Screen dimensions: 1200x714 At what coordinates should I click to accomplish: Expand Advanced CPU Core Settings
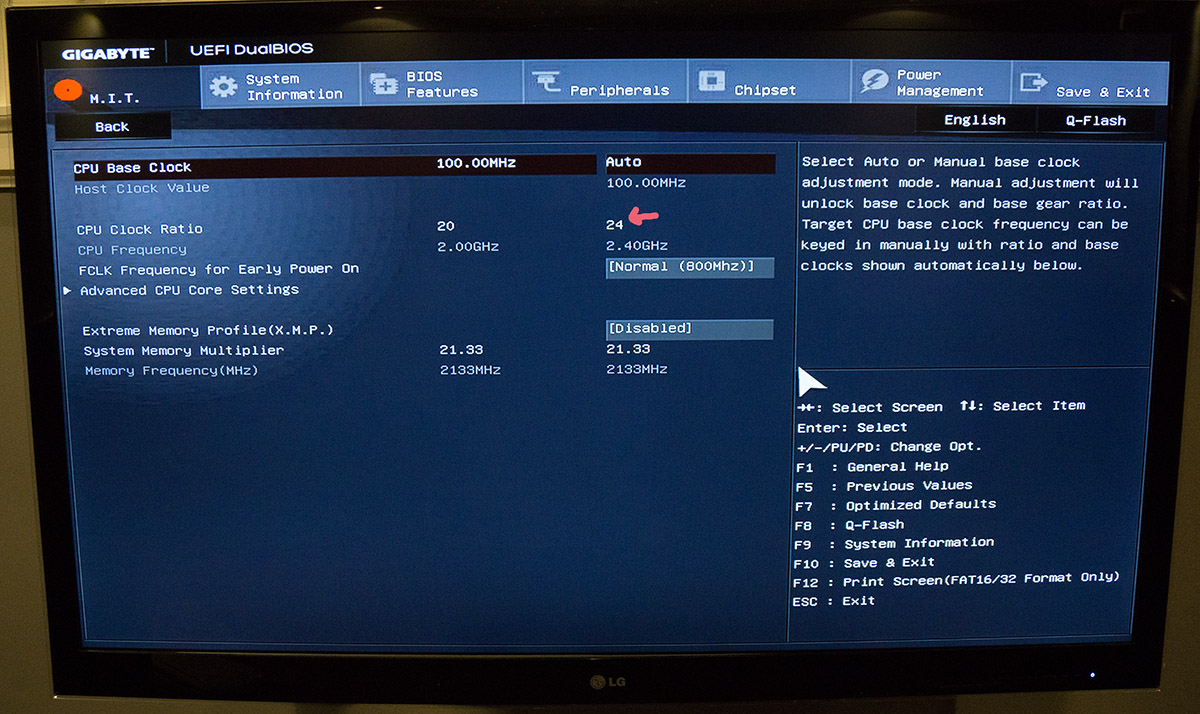pos(189,290)
